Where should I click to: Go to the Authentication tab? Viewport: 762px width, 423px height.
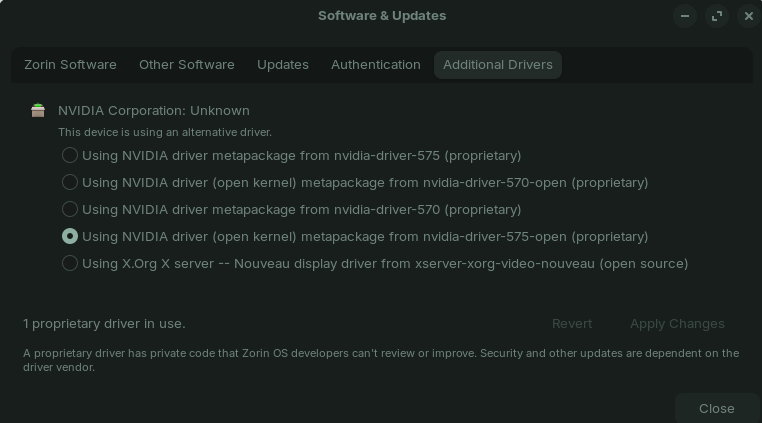pos(376,65)
